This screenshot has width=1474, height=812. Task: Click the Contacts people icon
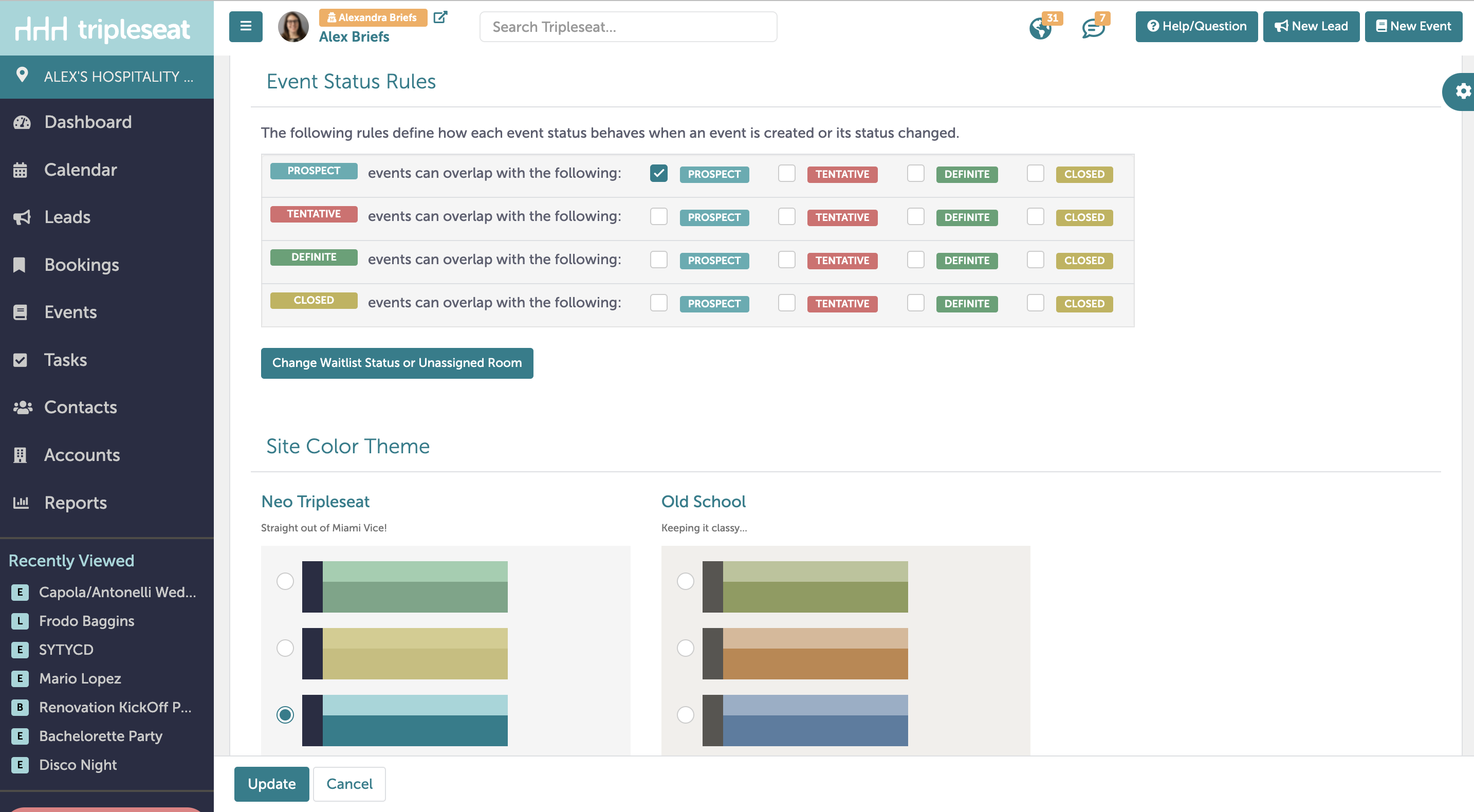[22, 408]
